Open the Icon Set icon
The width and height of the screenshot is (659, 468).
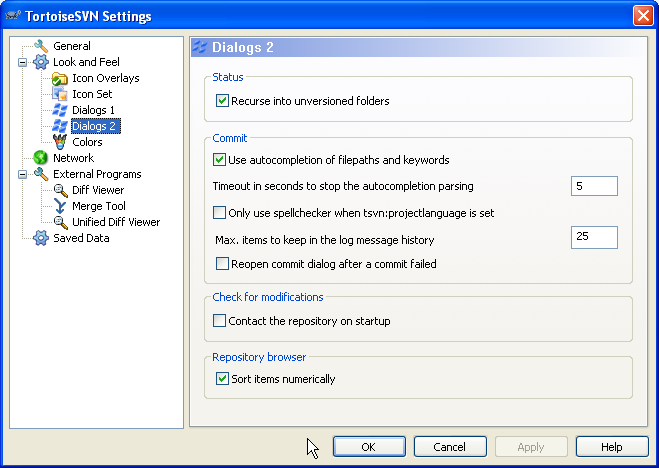pyautogui.click(x=60, y=94)
